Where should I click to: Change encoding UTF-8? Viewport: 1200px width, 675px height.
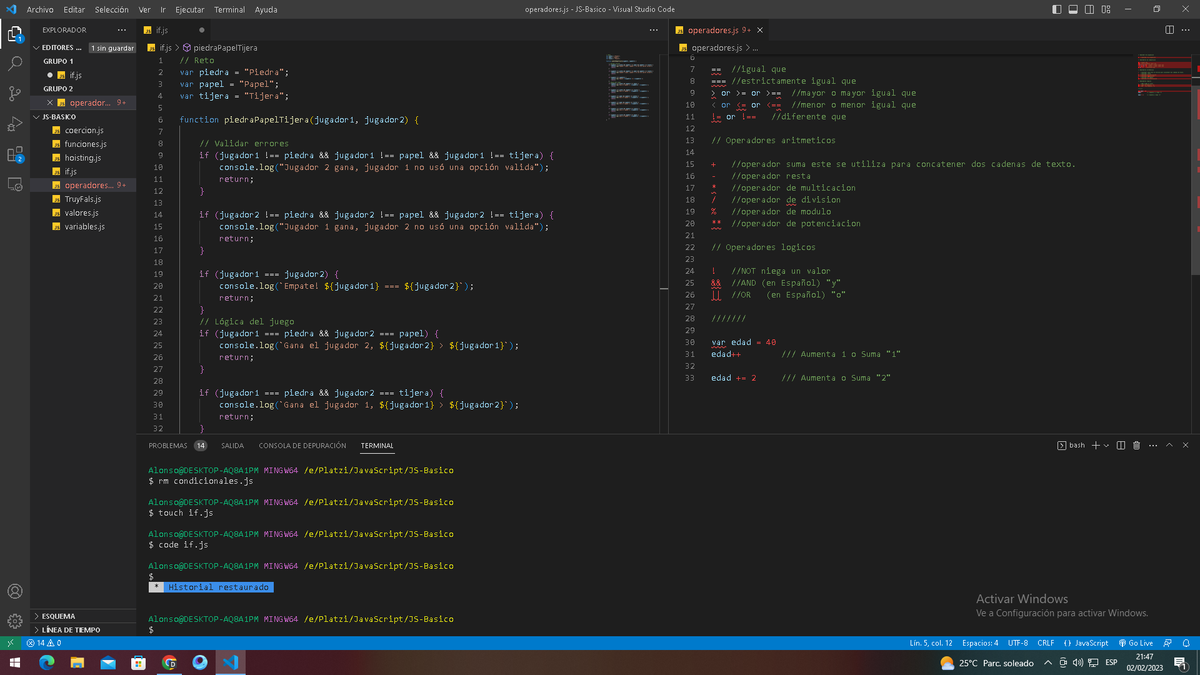tap(1018, 643)
